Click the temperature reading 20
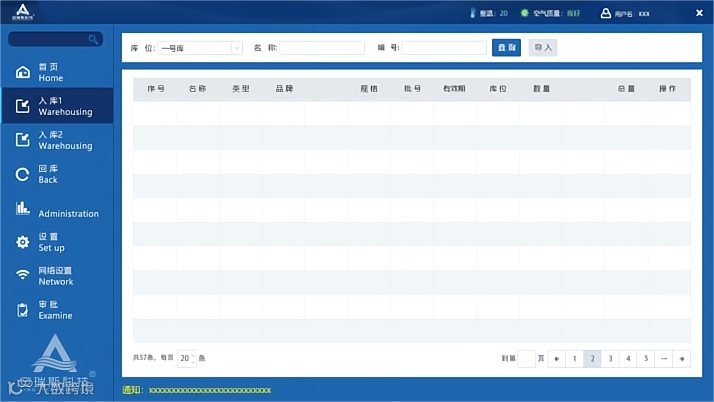714x402 pixels. tap(504, 13)
